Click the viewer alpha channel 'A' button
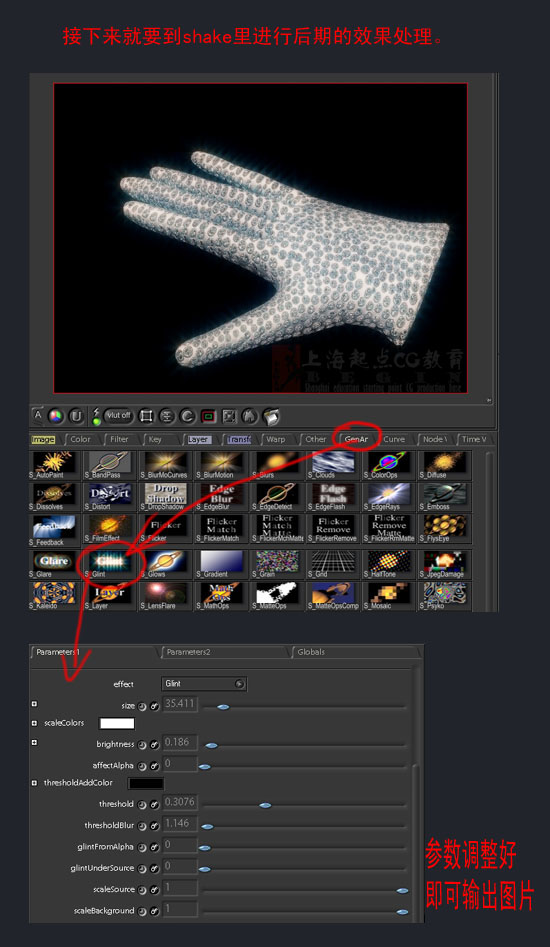Viewport: 550px width, 947px height. click(x=37, y=415)
